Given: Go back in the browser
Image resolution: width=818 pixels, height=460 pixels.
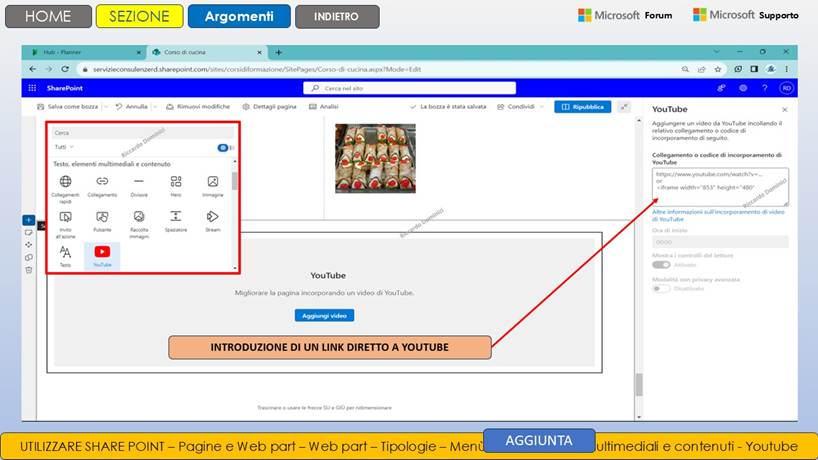Looking at the screenshot, I should (x=33, y=69).
